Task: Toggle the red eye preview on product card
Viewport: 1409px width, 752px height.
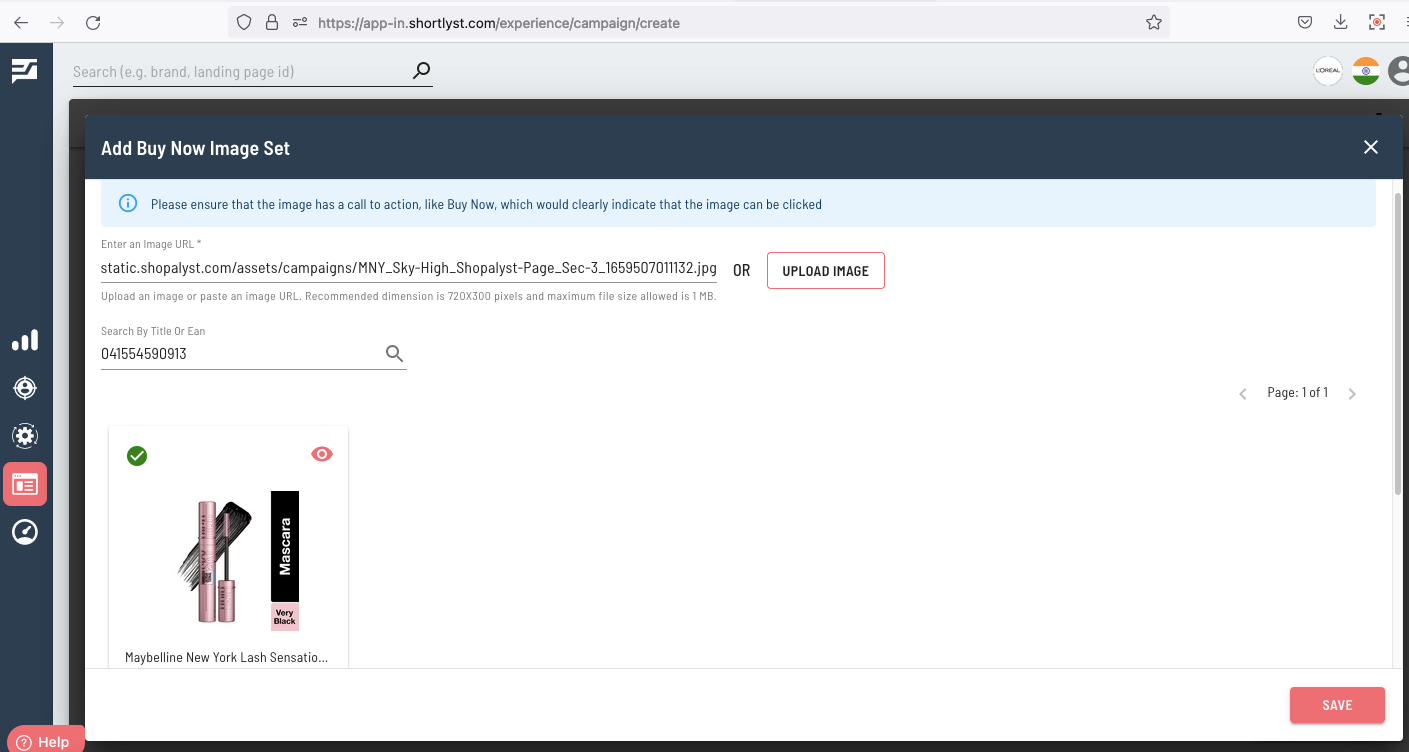Action: 321,454
